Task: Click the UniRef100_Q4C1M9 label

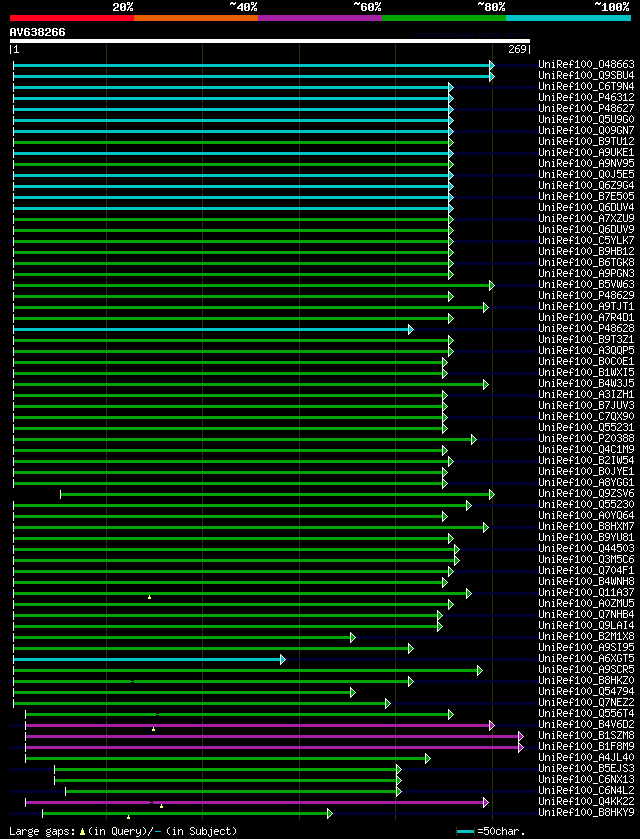Action: [586, 449]
